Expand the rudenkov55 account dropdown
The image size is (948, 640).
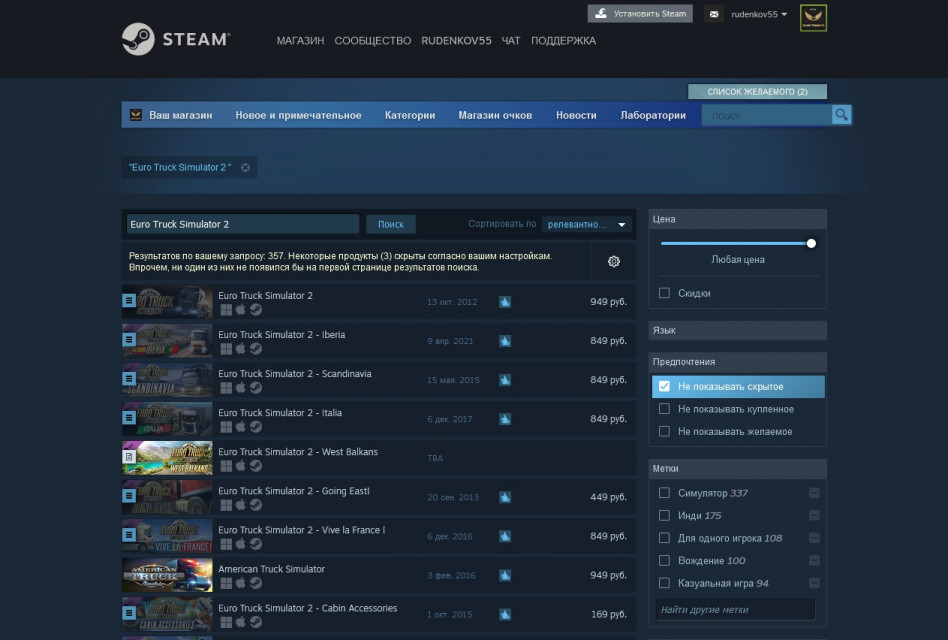[x=759, y=14]
